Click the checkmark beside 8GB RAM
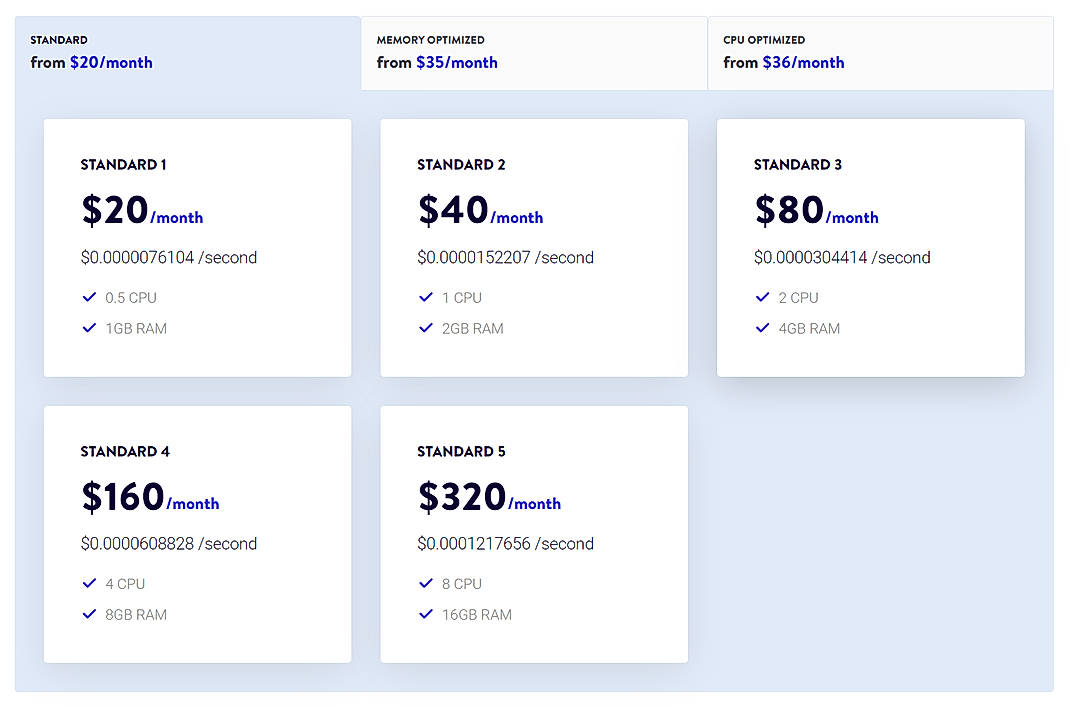 (89, 614)
